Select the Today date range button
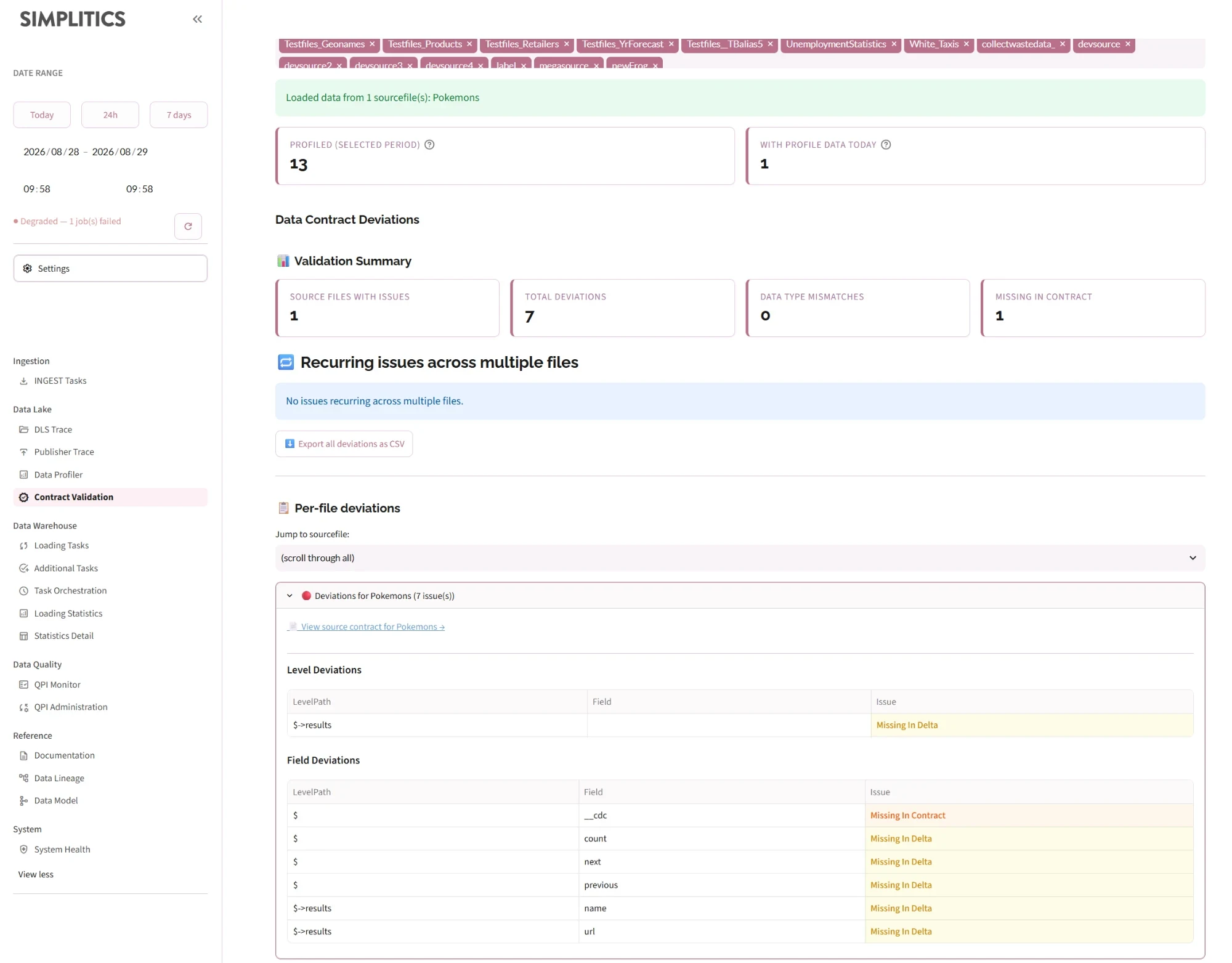This screenshot has width=1232, height=963. [42, 115]
